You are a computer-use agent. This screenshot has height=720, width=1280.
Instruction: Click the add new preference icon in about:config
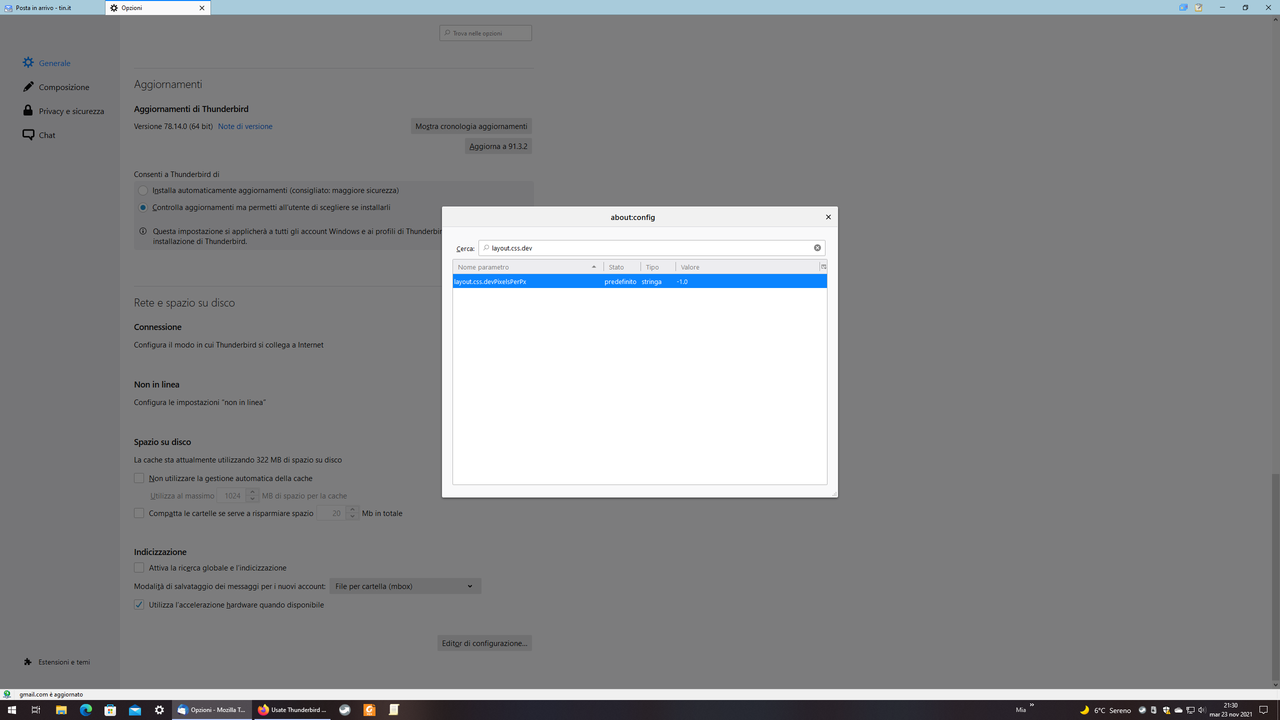coord(823,267)
